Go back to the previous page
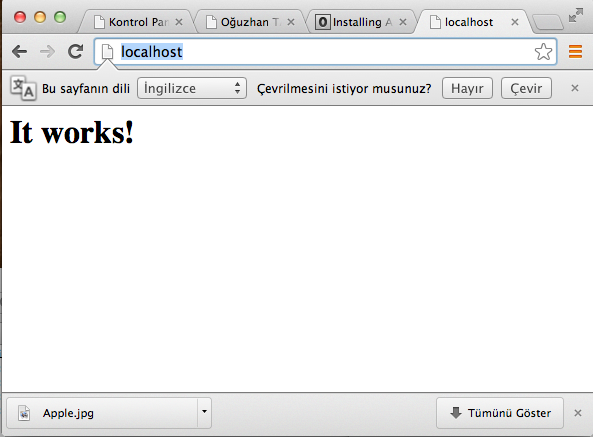Screen dimensions: 593x437 [19, 51]
